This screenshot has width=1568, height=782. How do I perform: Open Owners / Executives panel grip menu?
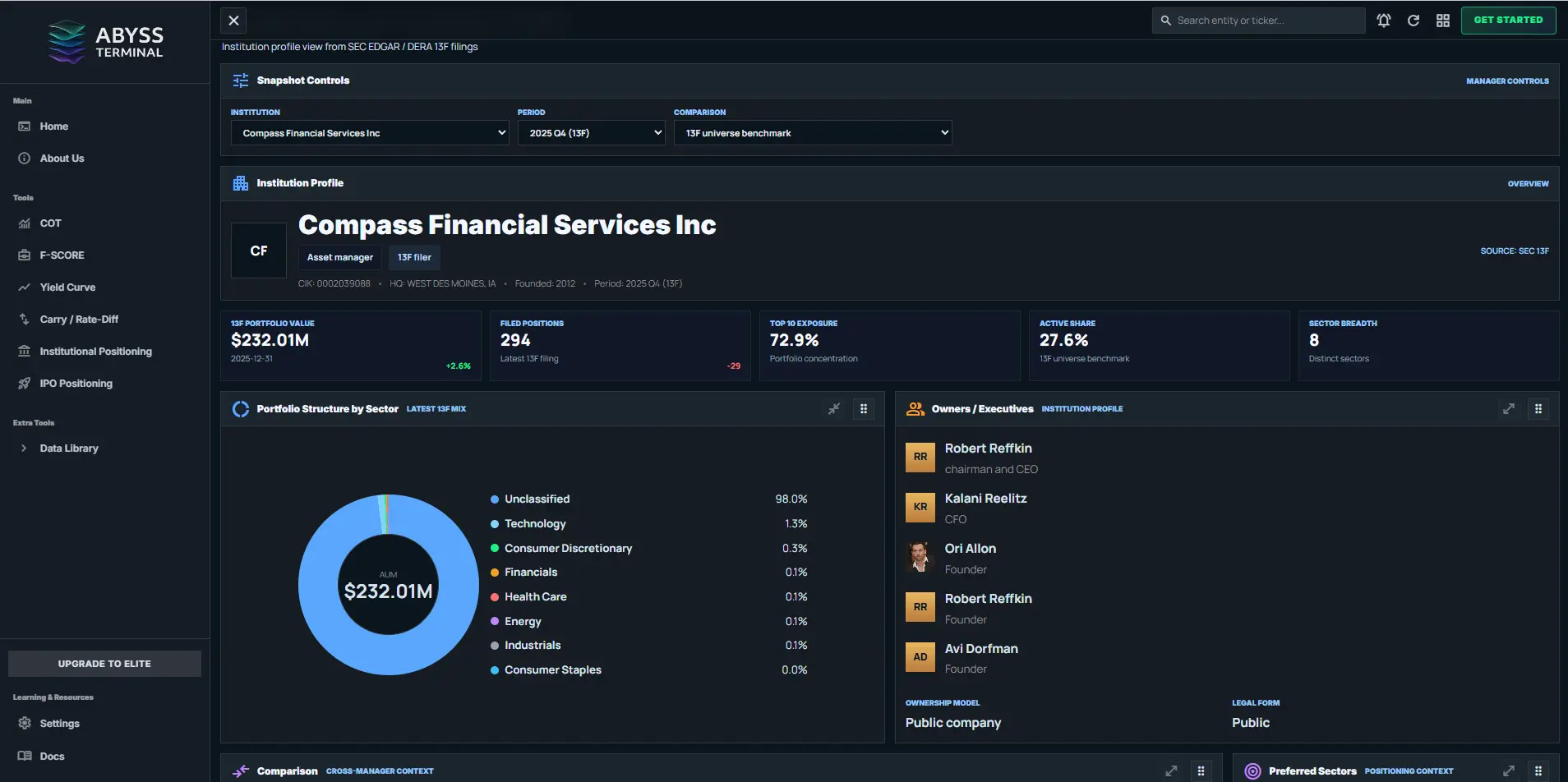(x=1538, y=409)
